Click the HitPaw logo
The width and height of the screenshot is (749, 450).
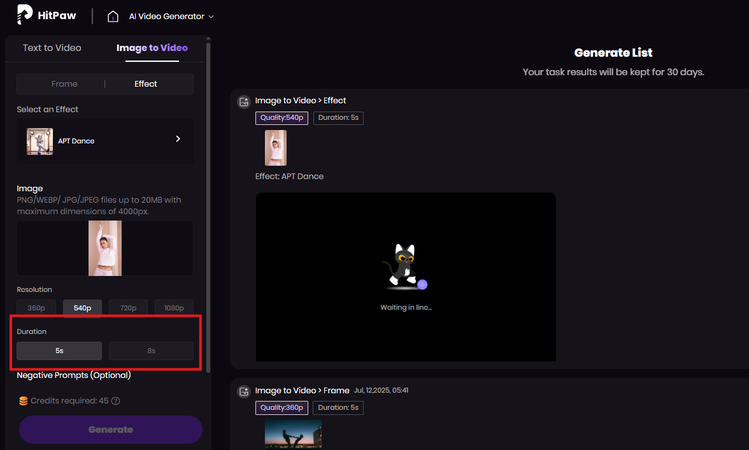click(46, 15)
